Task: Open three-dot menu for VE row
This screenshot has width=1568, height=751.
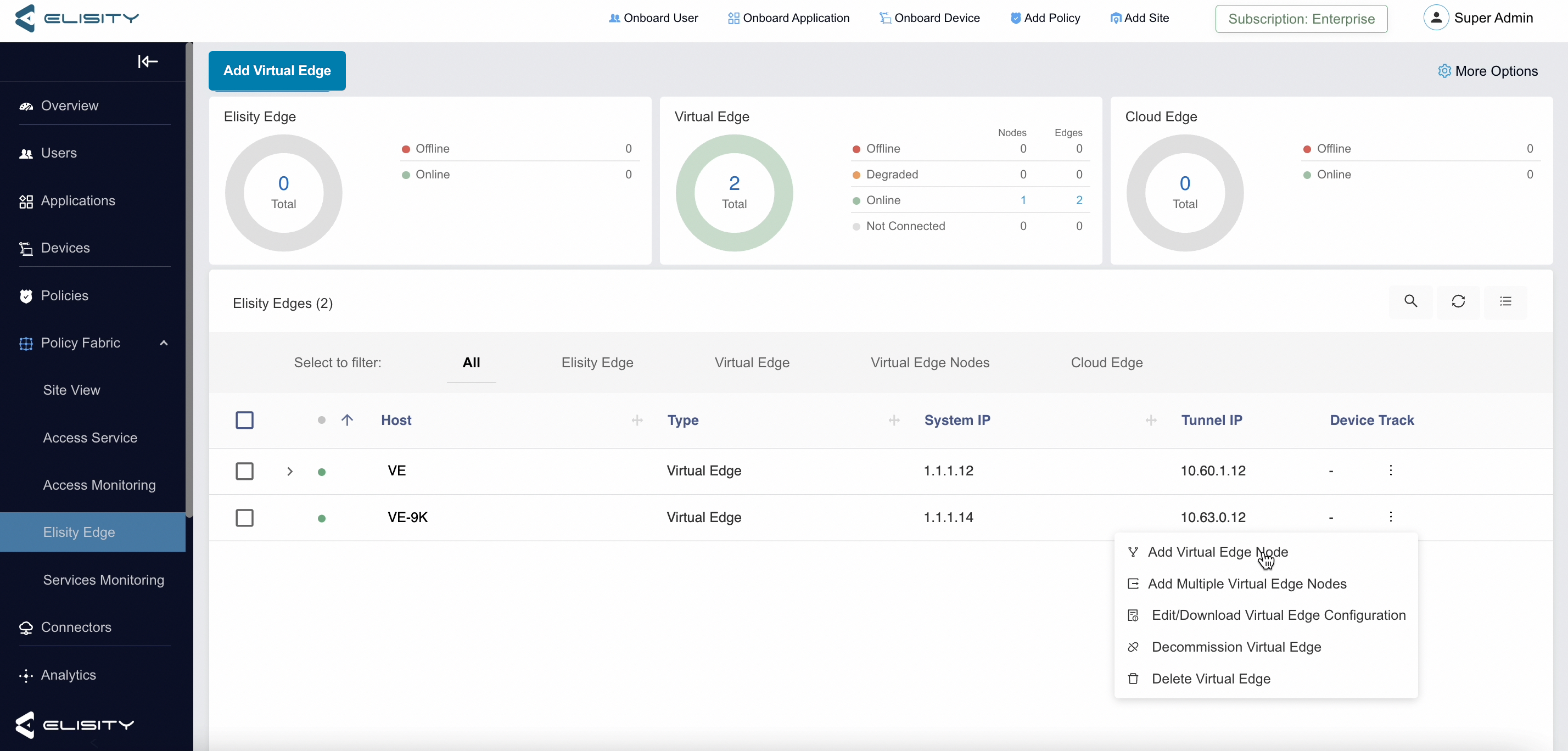Action: (x=1390, y=470)
